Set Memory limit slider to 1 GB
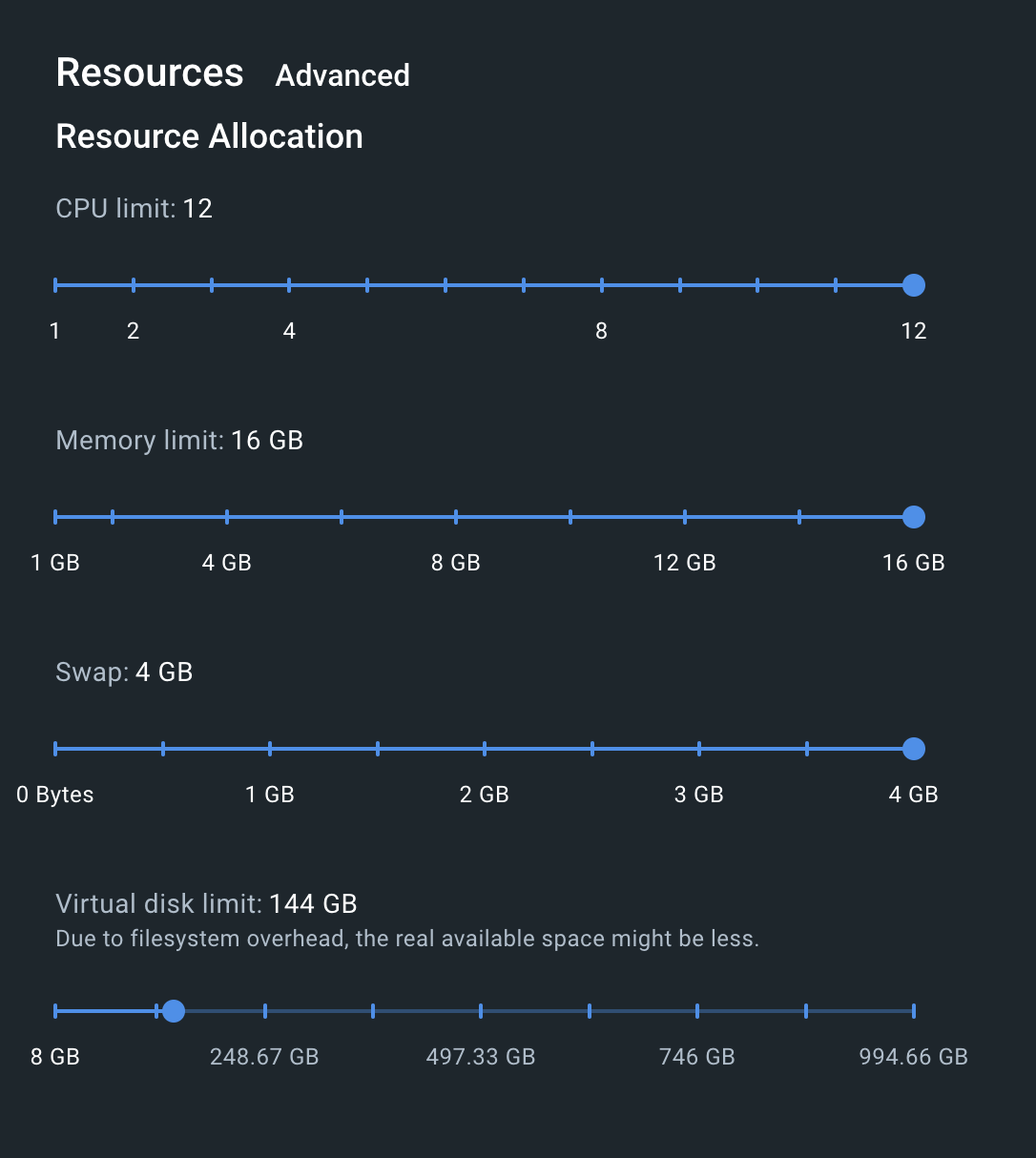The image size is (1036, 1158). click(56, 517)
